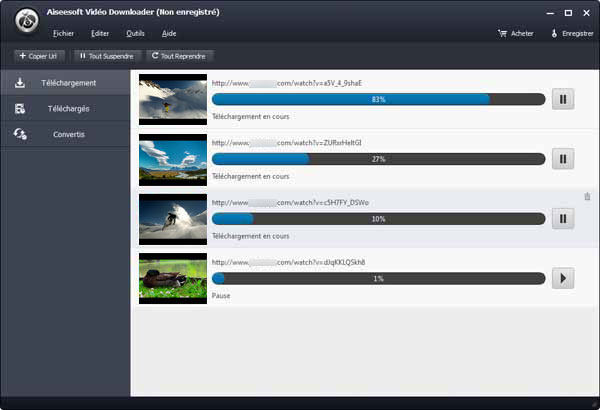Click URL ending a5V_4_9shaE

[x=287, y=83]
